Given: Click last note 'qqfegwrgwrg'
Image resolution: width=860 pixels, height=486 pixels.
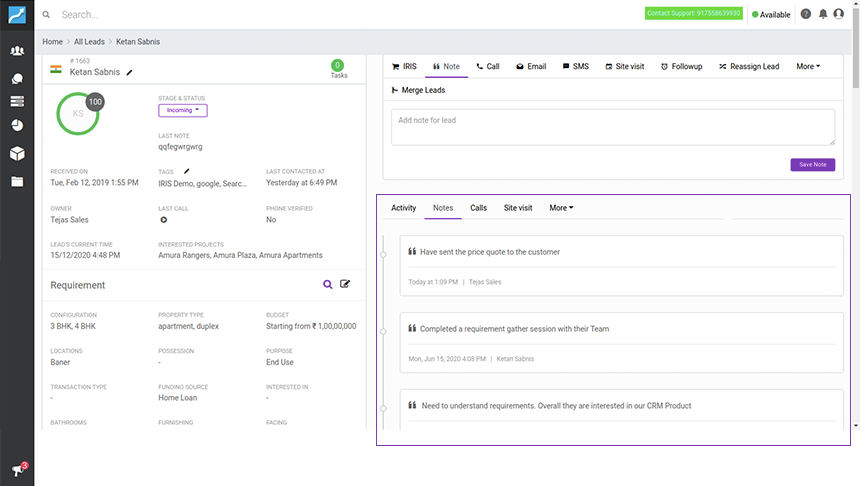Looking at the screenshot, I should (180, 147).
